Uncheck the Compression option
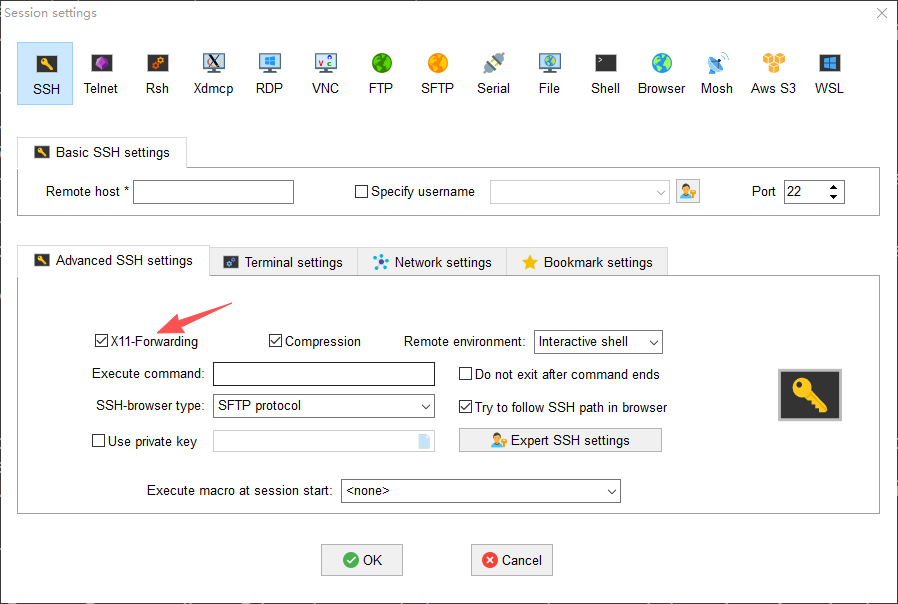 275,341
